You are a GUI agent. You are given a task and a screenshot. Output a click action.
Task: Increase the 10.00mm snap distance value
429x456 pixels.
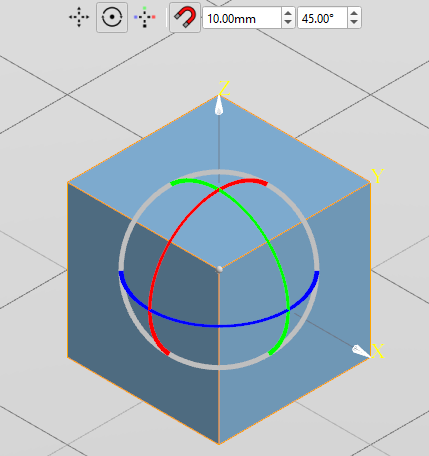coord(288,13)
